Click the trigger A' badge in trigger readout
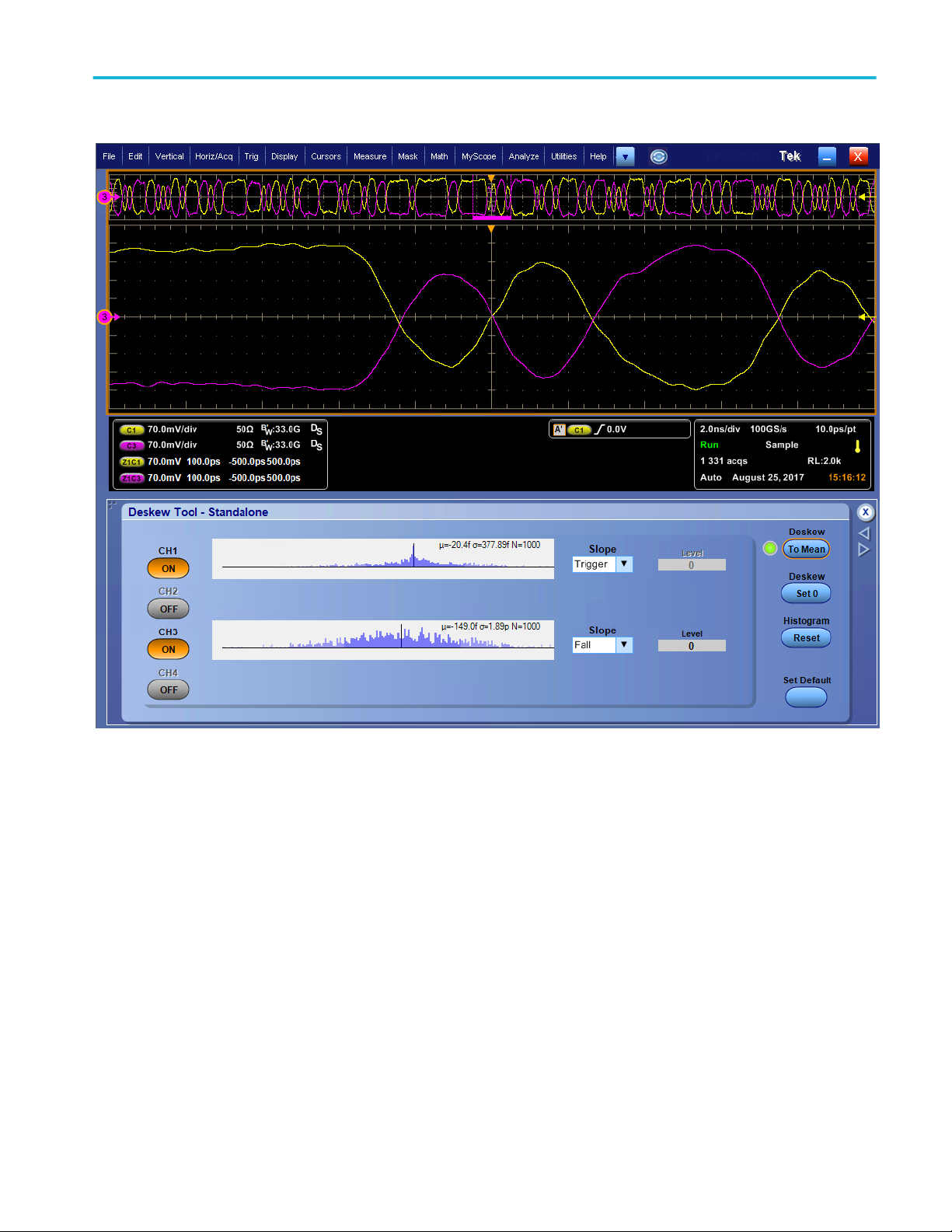This screenshot has height=1232, width=952. (x=559, y=429)
